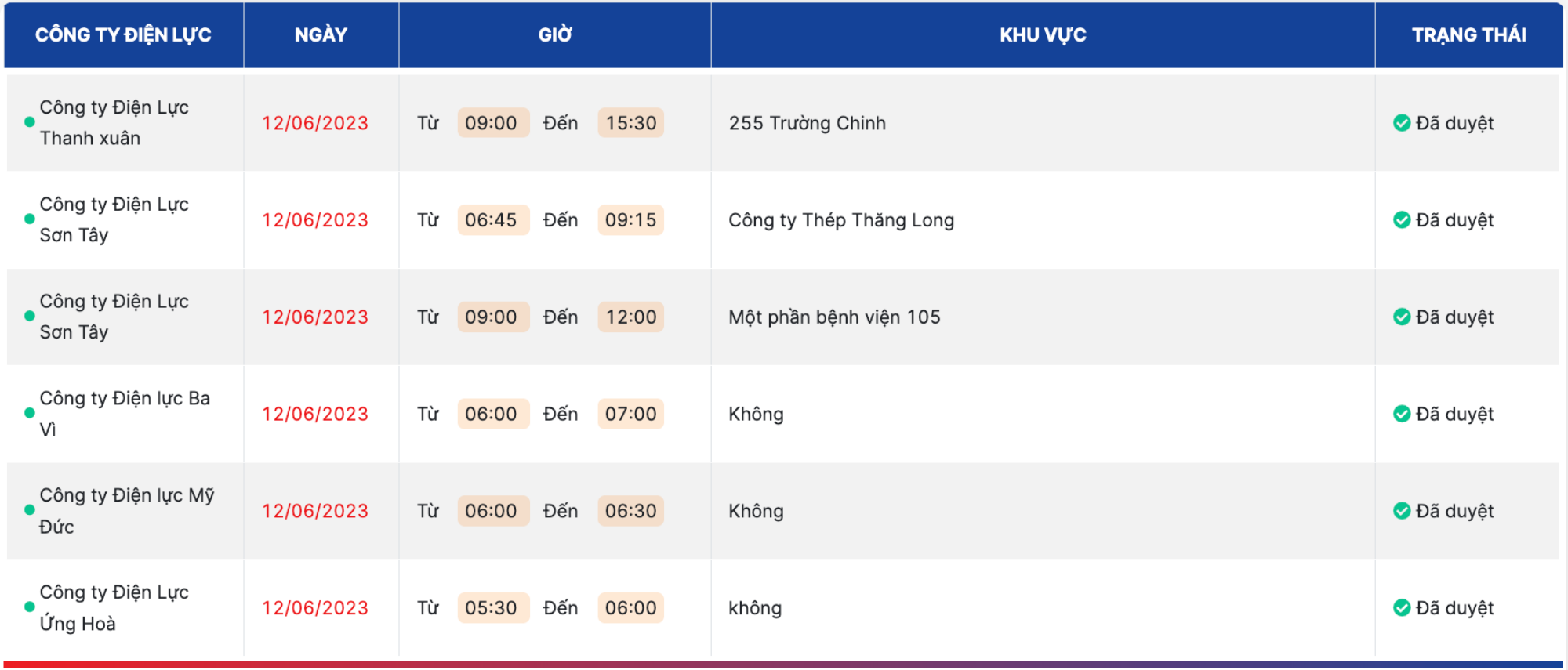Viewport: 1568px width, 670px height.
Task: Click the 05:30 start time badge
Action: [491, 608]
